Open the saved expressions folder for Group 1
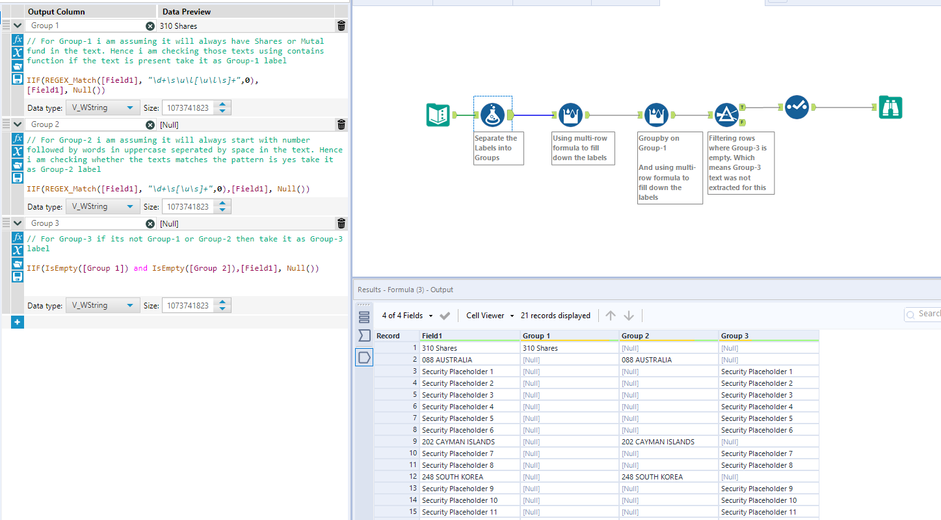941x520 pixels. [17, 66]
